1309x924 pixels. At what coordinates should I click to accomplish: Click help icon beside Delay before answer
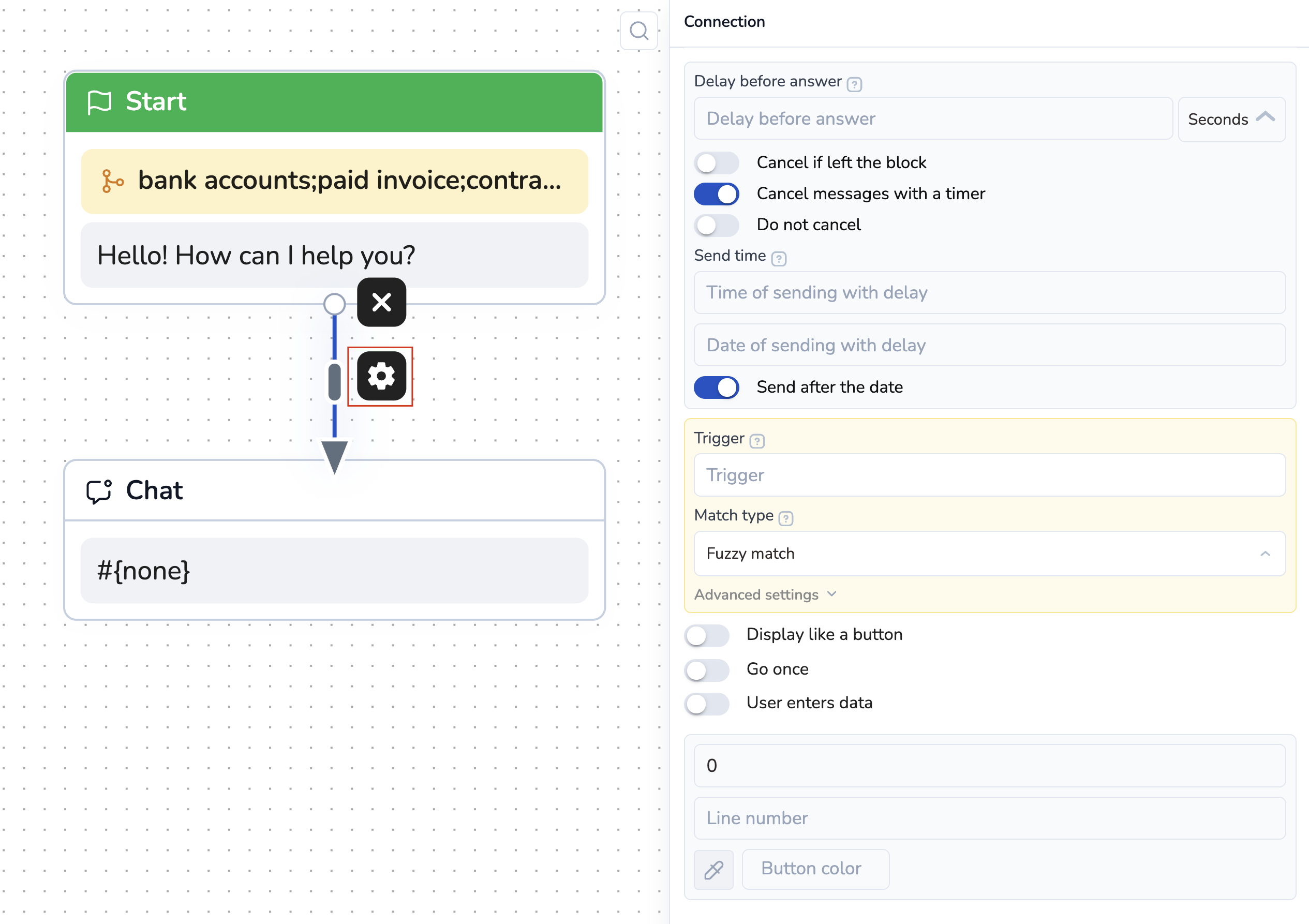click(854, 84)
